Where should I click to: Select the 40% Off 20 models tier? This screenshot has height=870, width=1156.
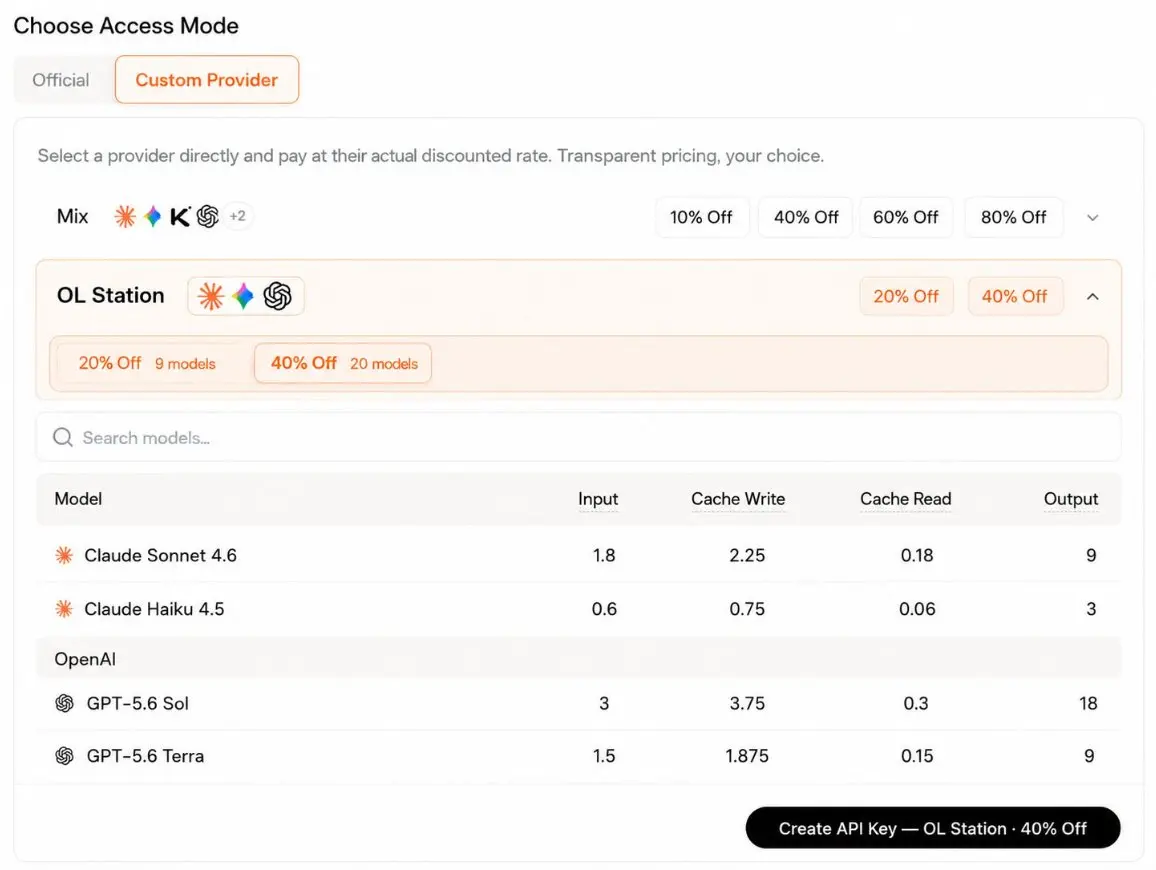pyautogui.click(x=343, y=363)
